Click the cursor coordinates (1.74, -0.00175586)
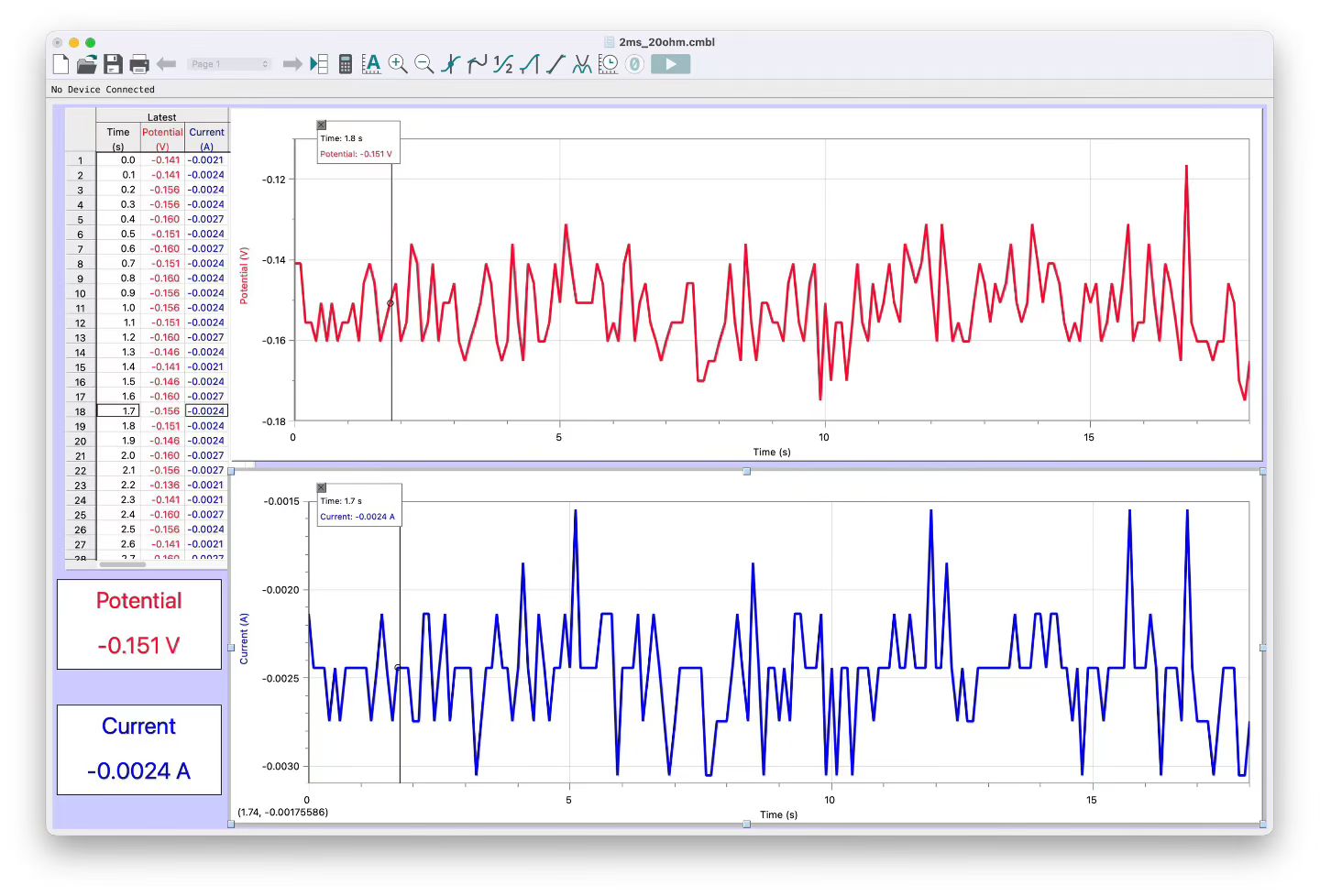Screen dimensions: 1320x896 pos(282,813)
